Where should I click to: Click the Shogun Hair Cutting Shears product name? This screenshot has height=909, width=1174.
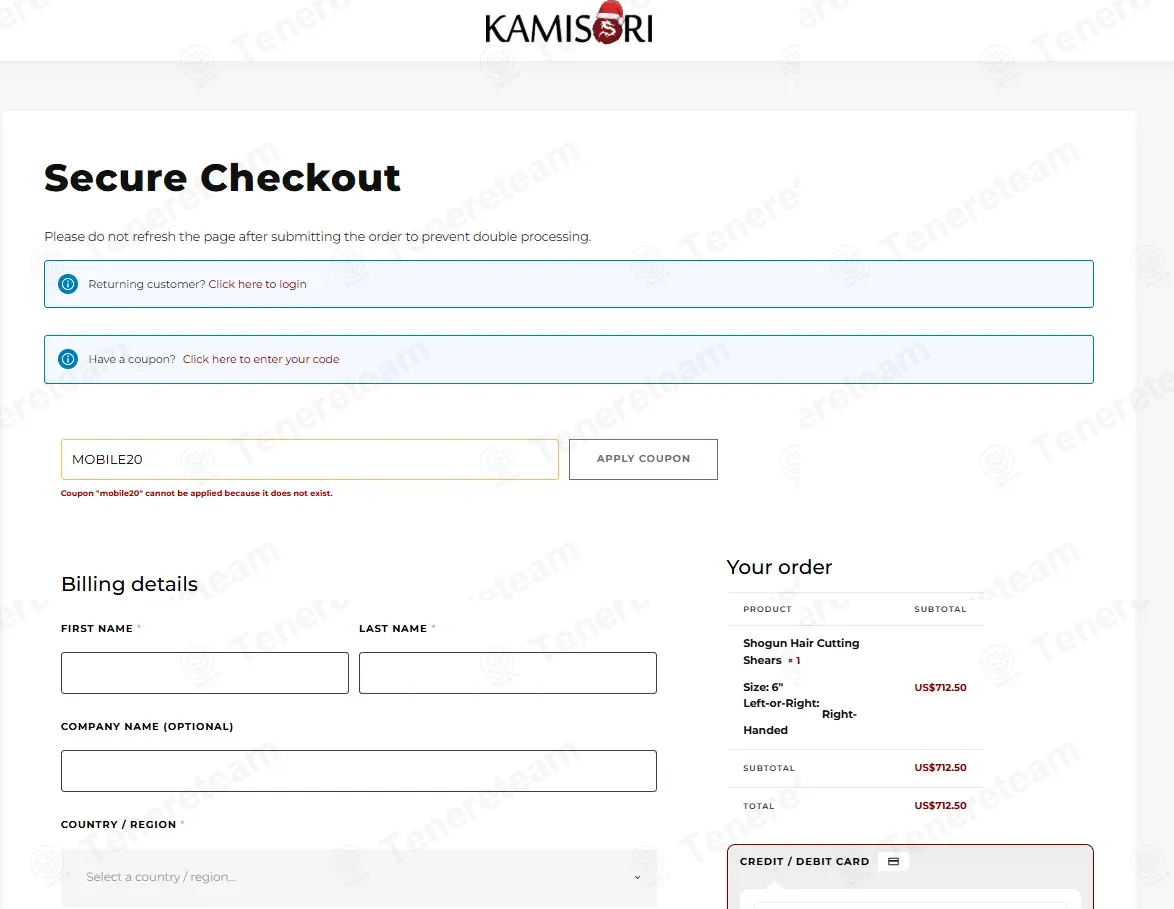(x=801, y=651)
